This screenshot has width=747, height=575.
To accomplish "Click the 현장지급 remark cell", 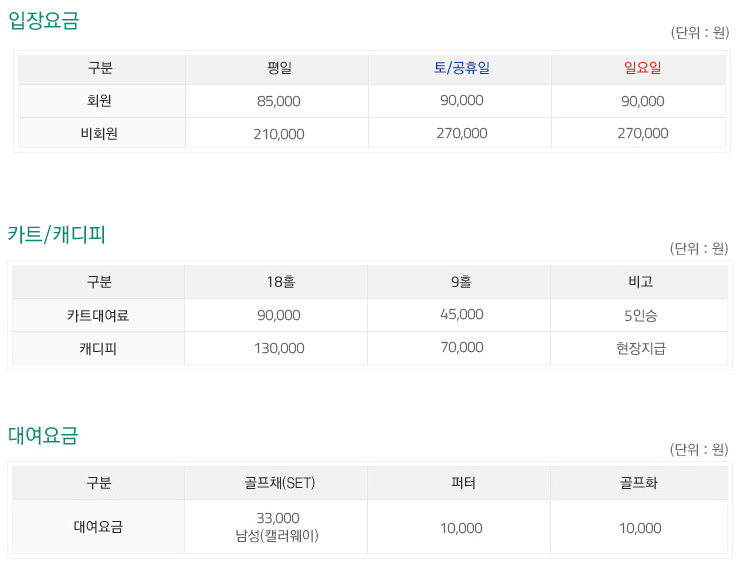I will tap(641, 348).
